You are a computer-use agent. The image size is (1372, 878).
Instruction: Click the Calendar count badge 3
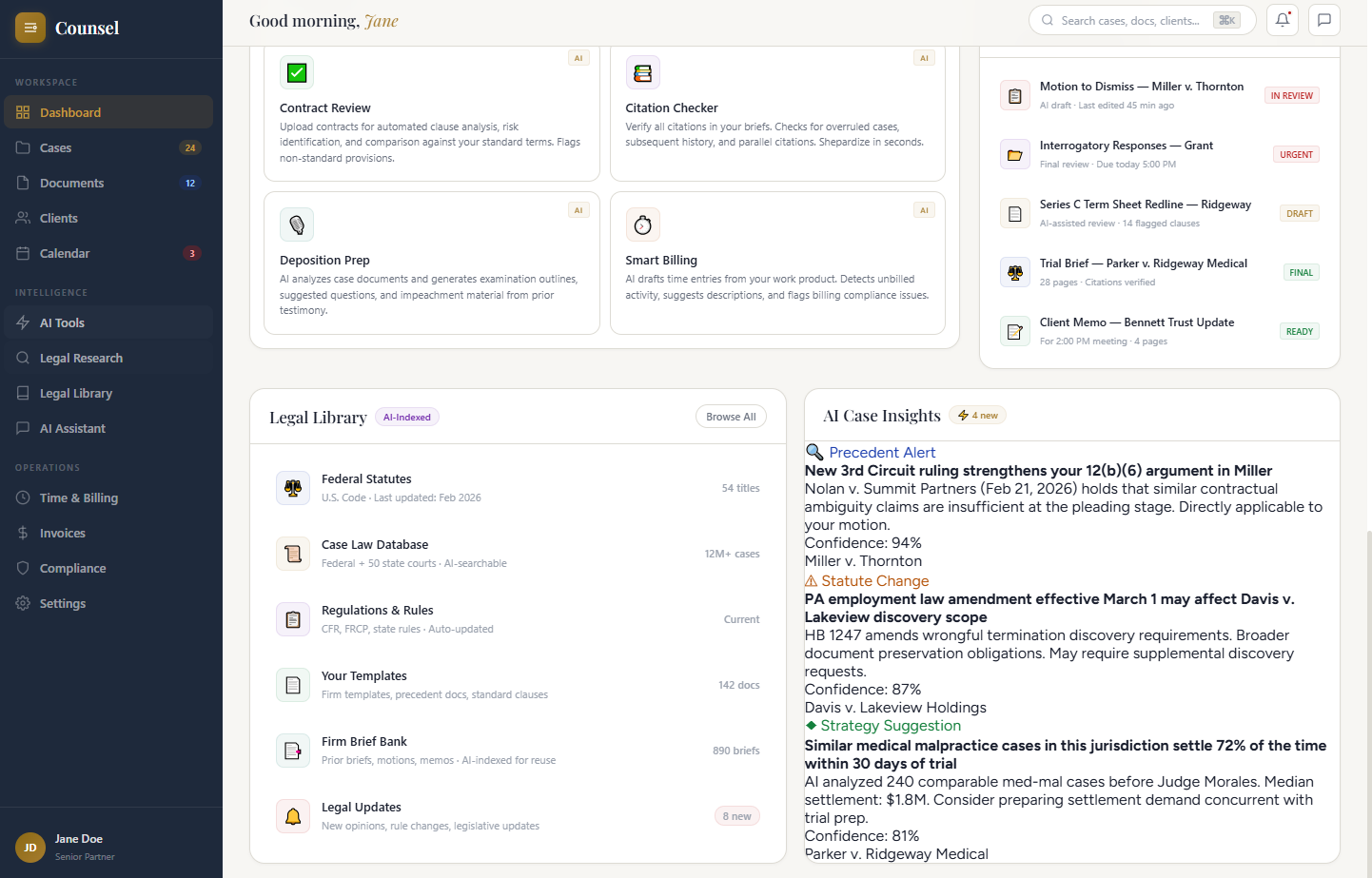click(192, 253)
